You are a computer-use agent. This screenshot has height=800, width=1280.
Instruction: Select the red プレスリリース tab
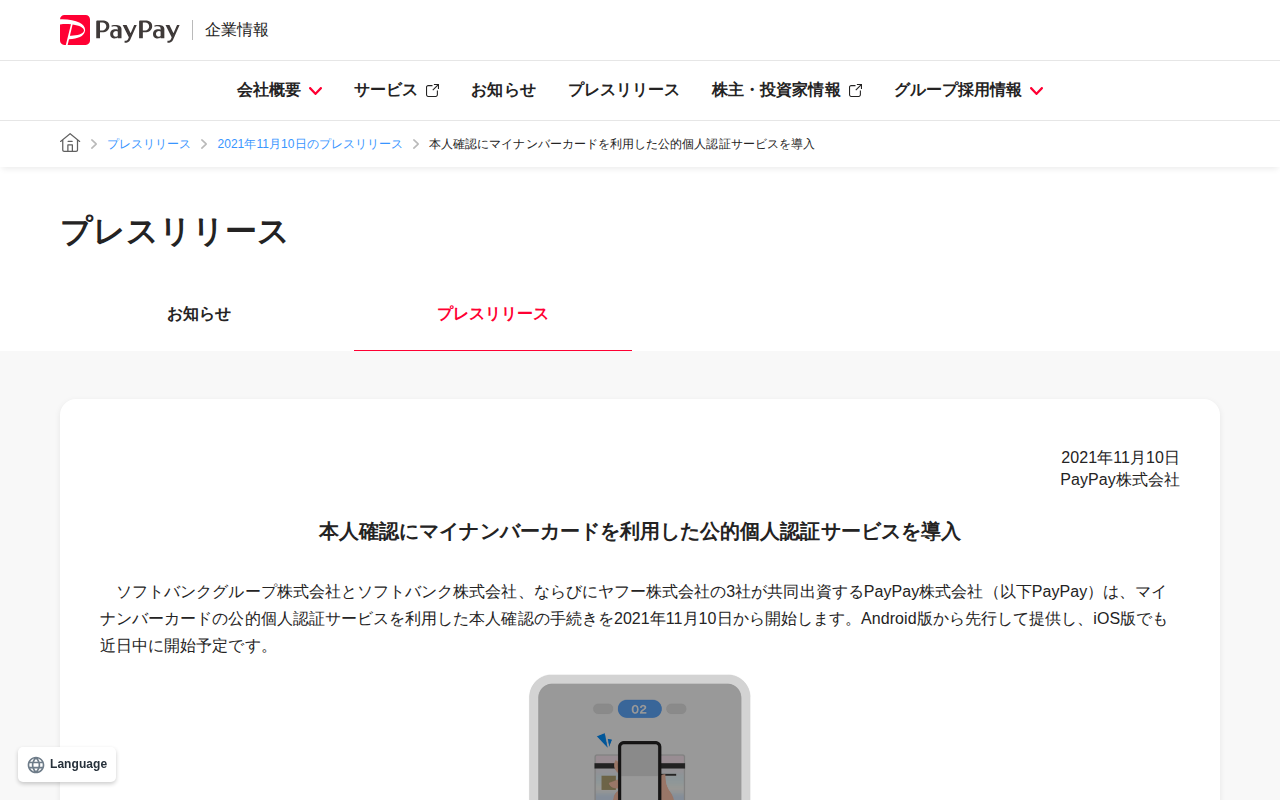[x=493, y=314]
